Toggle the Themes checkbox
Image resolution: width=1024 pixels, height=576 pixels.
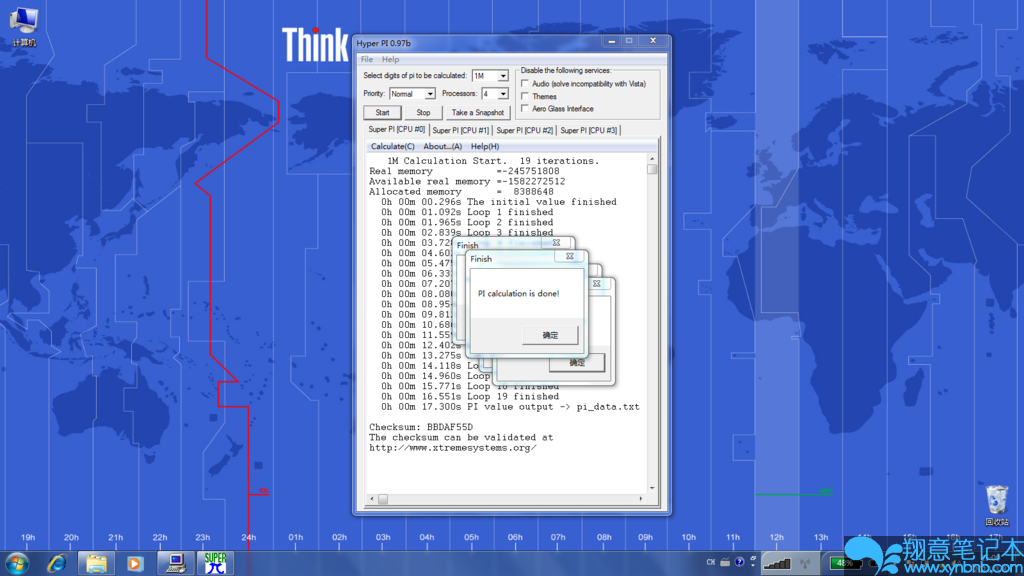(525, 96)
